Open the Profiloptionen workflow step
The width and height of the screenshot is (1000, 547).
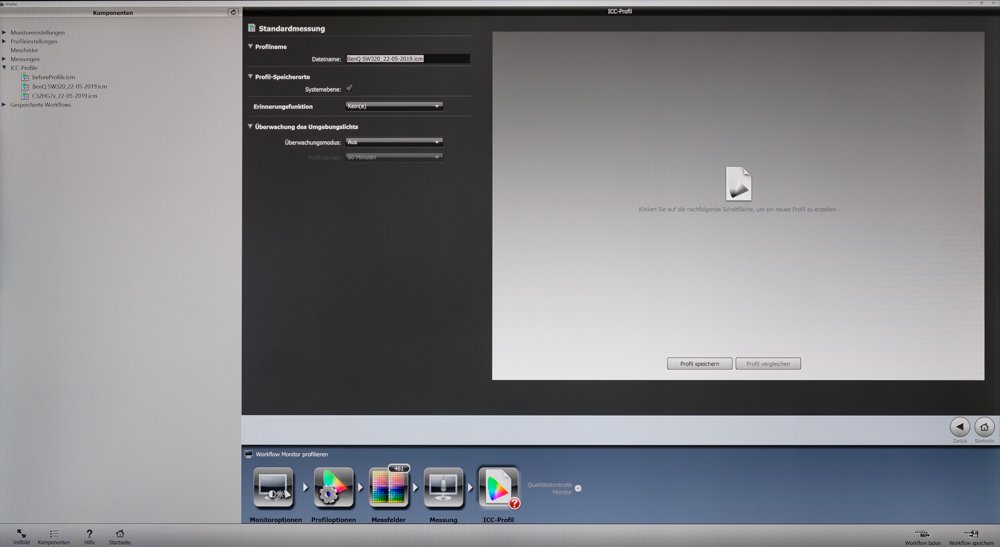click(x=333, y=491)
